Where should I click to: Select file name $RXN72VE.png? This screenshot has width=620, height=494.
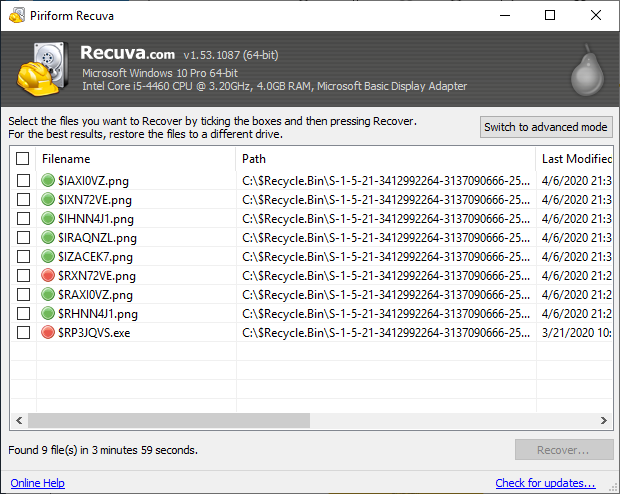click(97, 276)
